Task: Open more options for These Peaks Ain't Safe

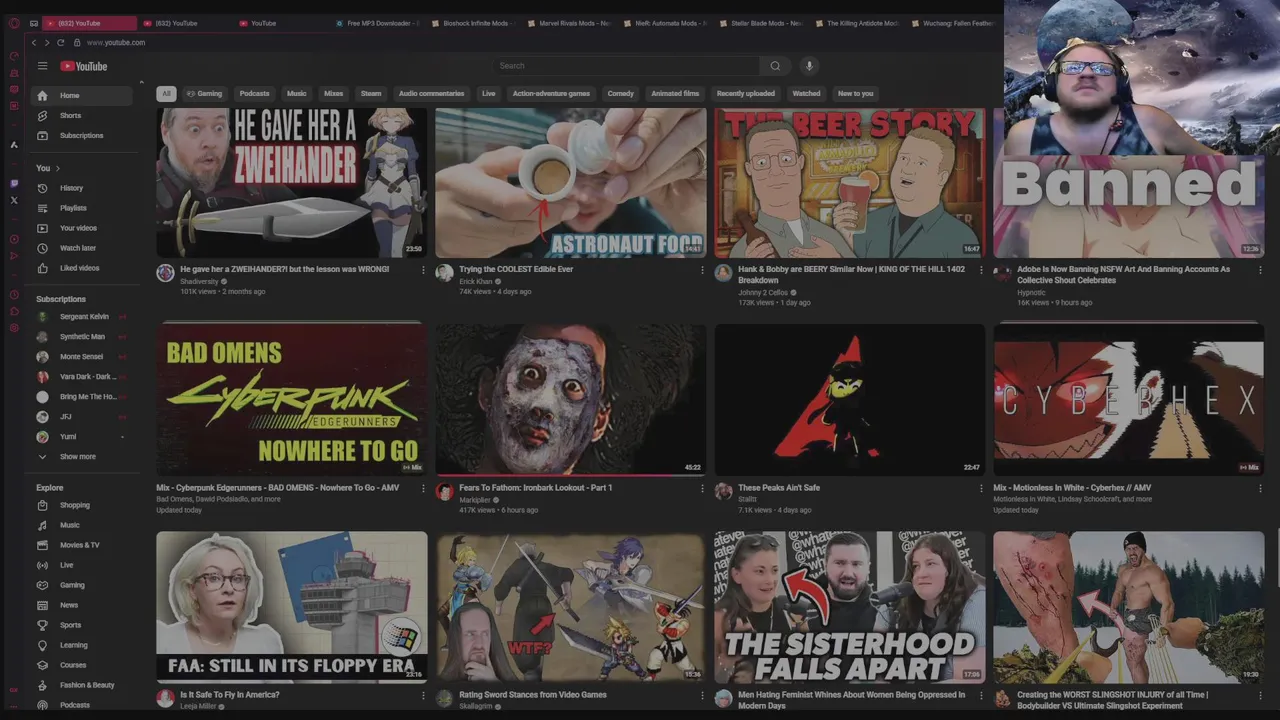Action: 981,488
